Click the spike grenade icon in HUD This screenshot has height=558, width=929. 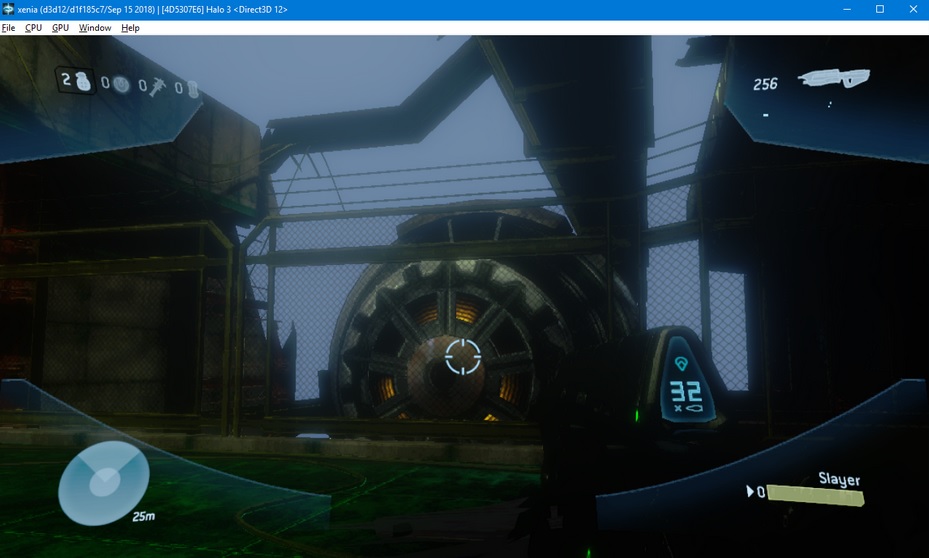pyautogui.click(x=158, y=88)
